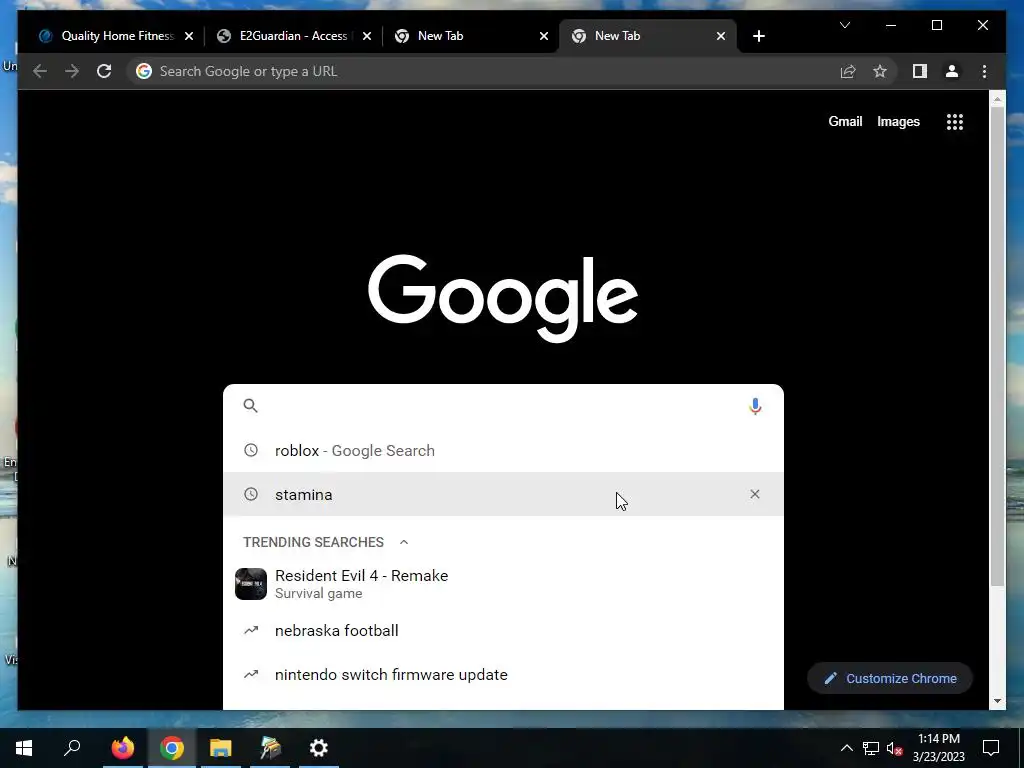Choose the stamina search suggestion

tap(503, 494)
